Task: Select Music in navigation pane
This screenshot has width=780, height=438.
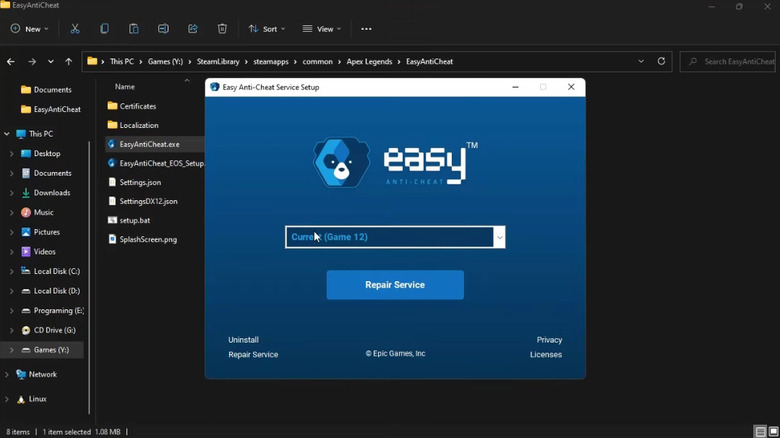Action: (37, 212)
